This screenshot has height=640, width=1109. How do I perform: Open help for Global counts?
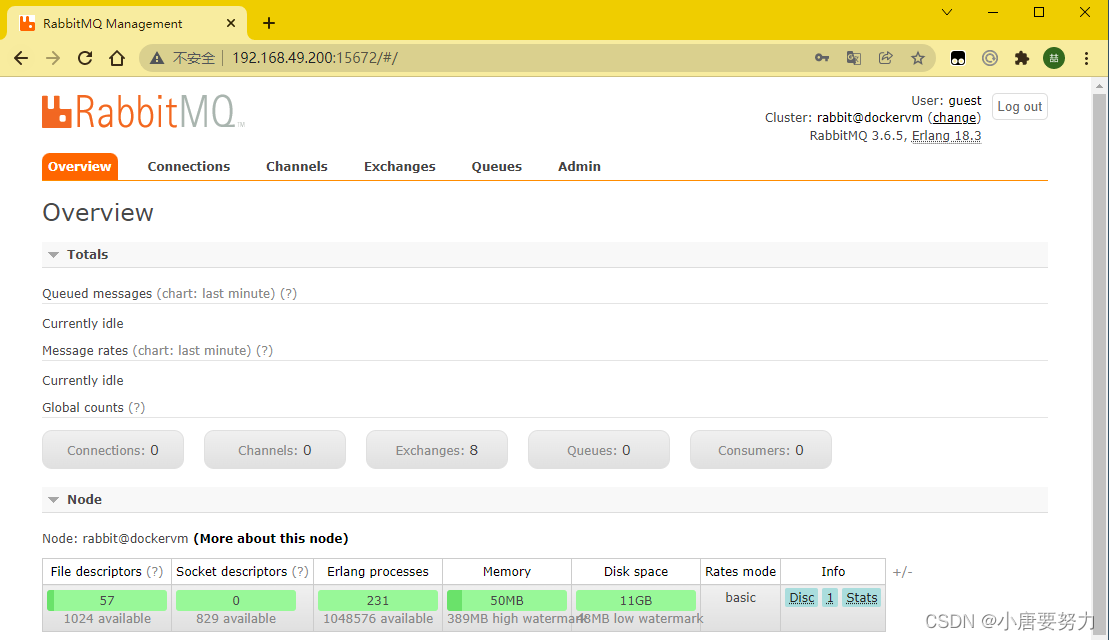click(137, 408)
